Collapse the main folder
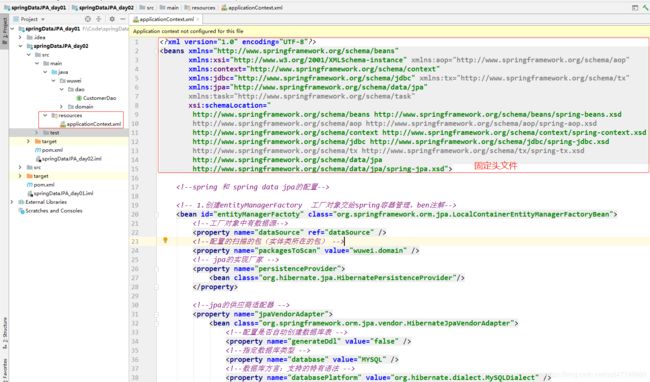 pos(37,63)
